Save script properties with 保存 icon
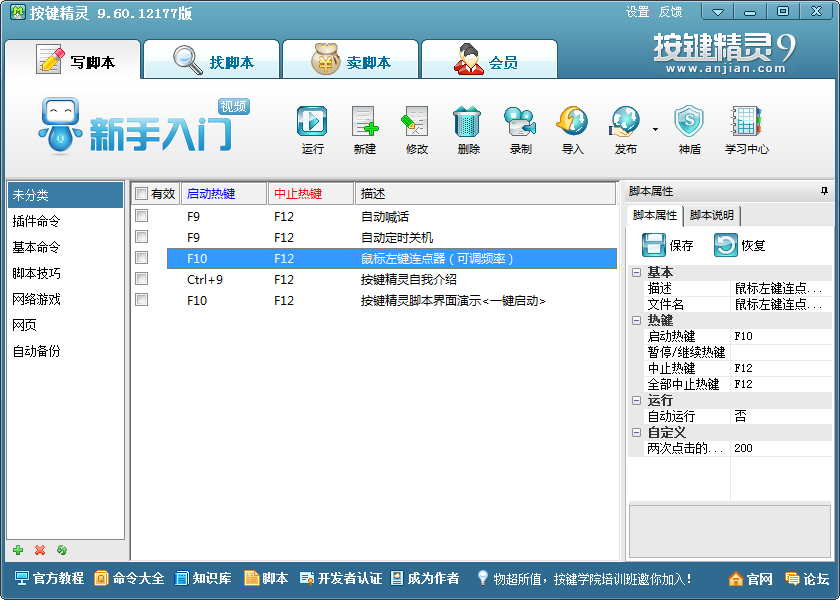 pyautogui.click(x=668, y=245)
